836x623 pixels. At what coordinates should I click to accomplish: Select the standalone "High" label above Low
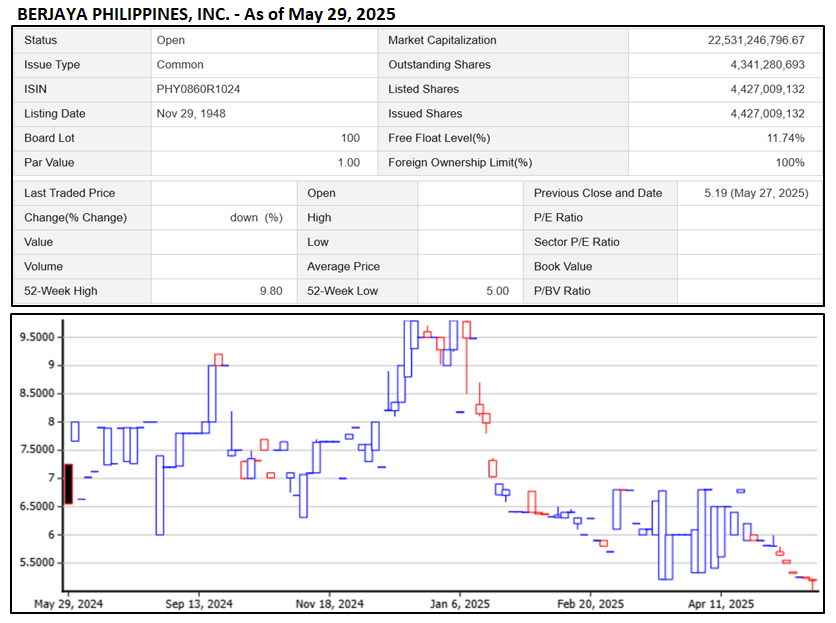[319, 218]
